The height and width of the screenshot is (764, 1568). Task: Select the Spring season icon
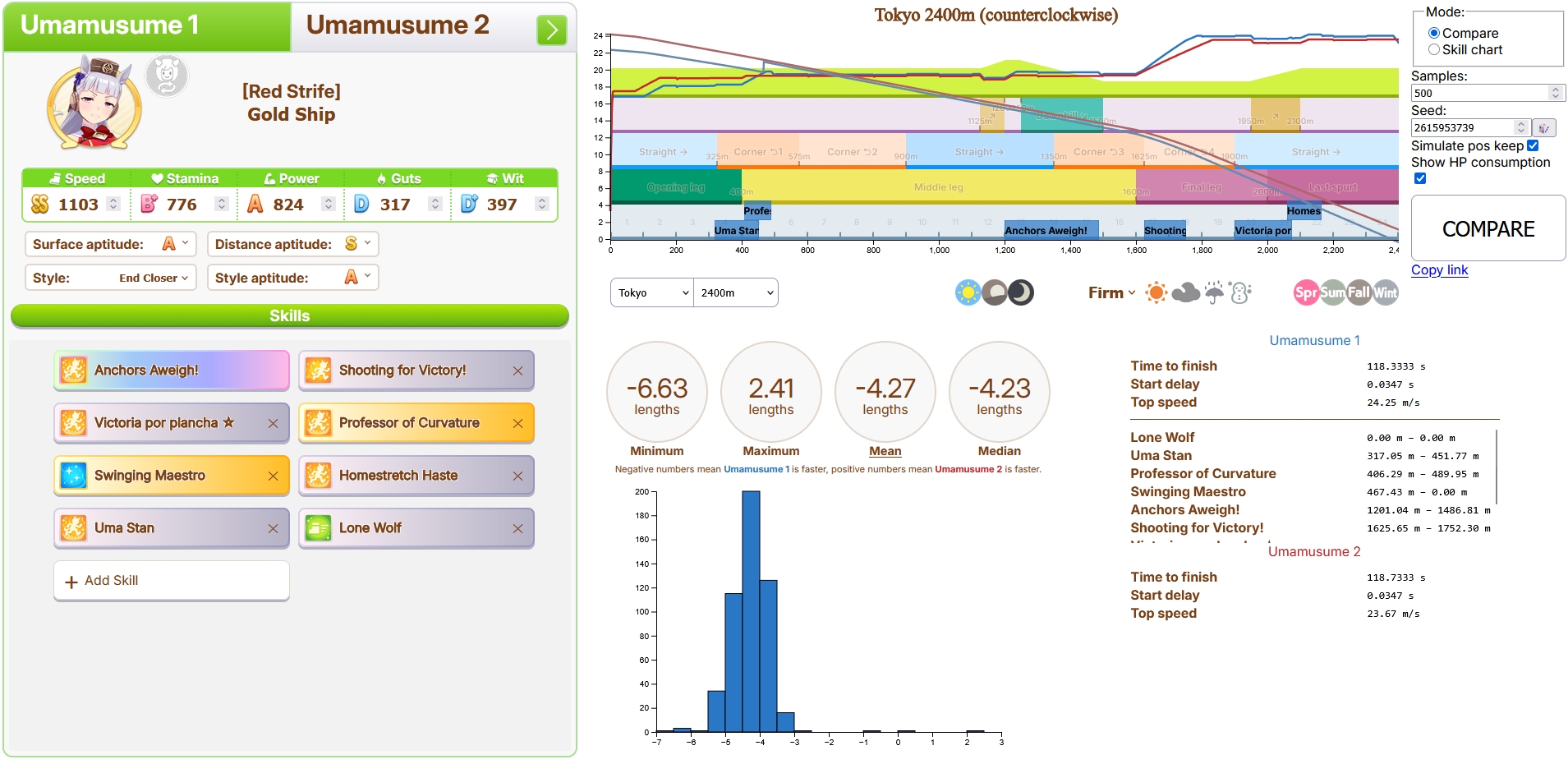pos(1306,292)
